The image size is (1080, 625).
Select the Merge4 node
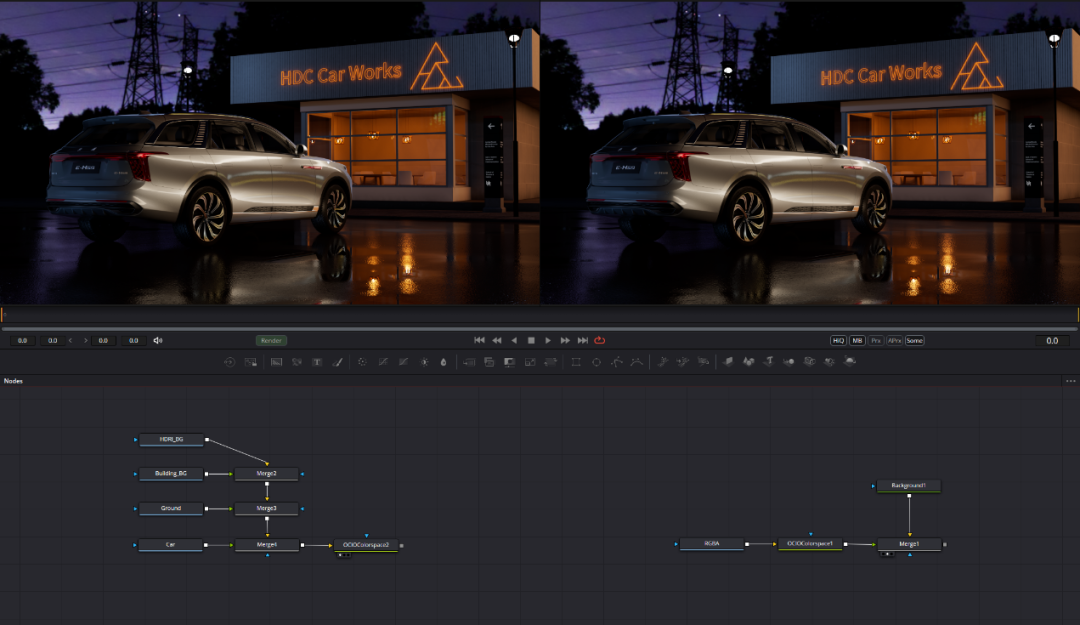click(267, 545)
